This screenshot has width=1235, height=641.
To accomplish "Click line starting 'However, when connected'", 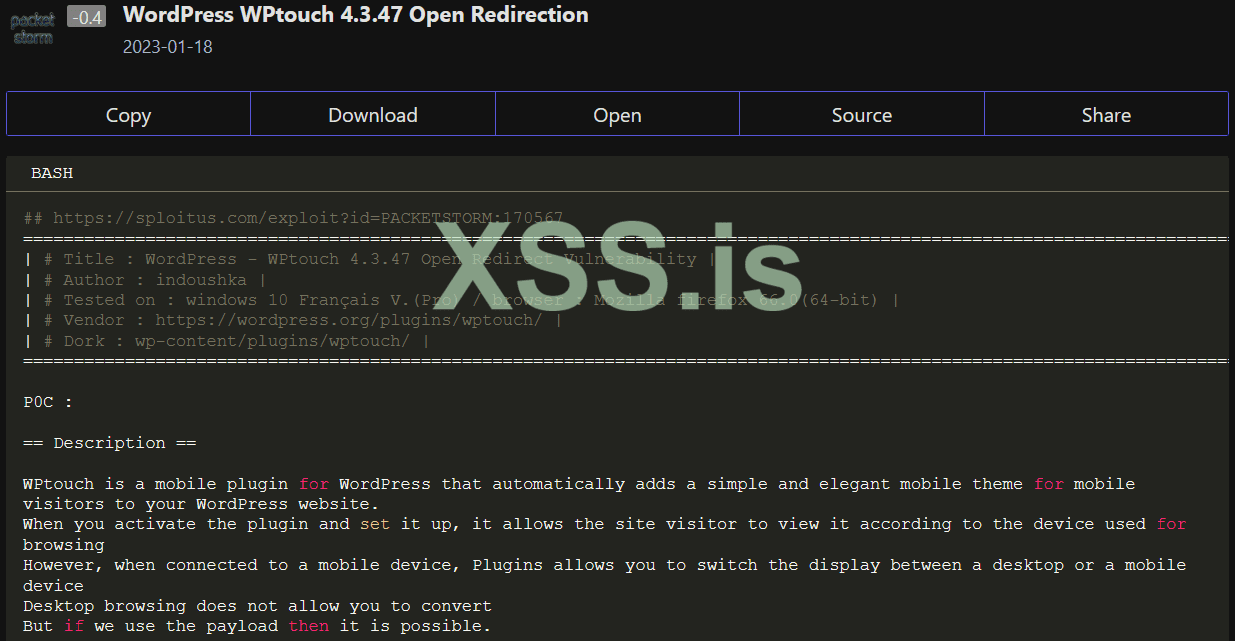I will [604, 565].
